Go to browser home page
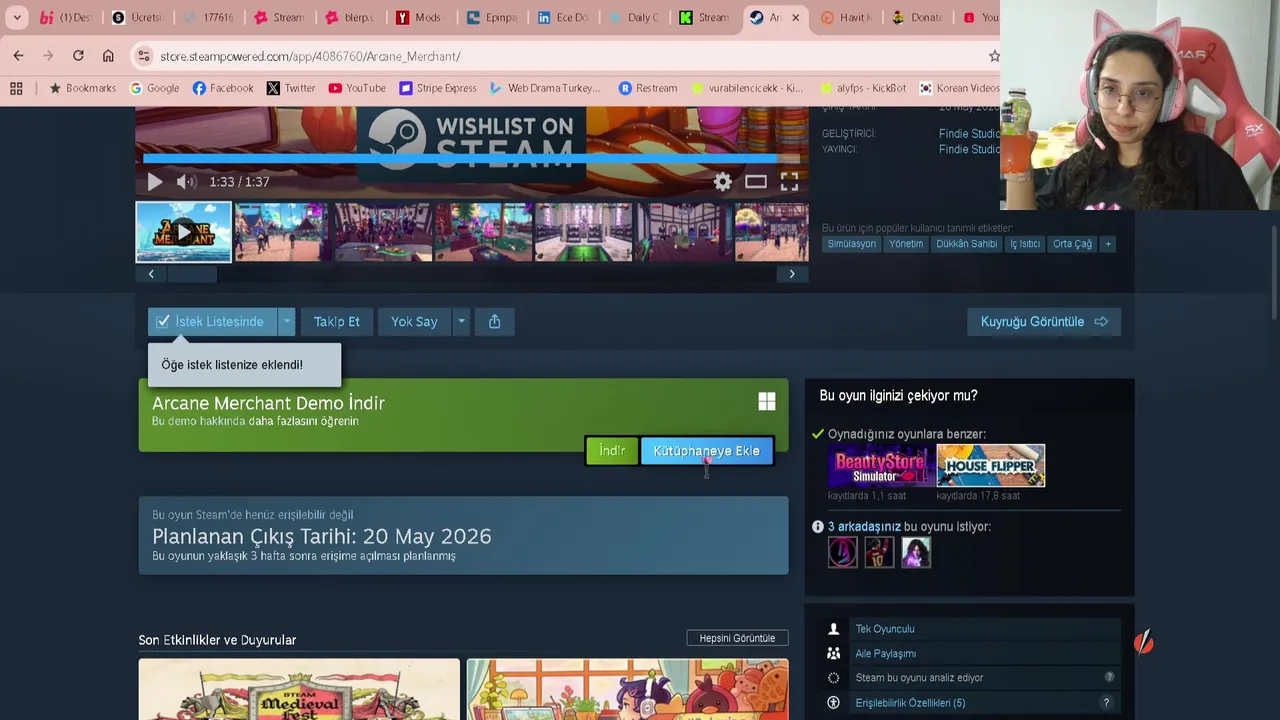1280x720 pixels. tap(108, 56)
